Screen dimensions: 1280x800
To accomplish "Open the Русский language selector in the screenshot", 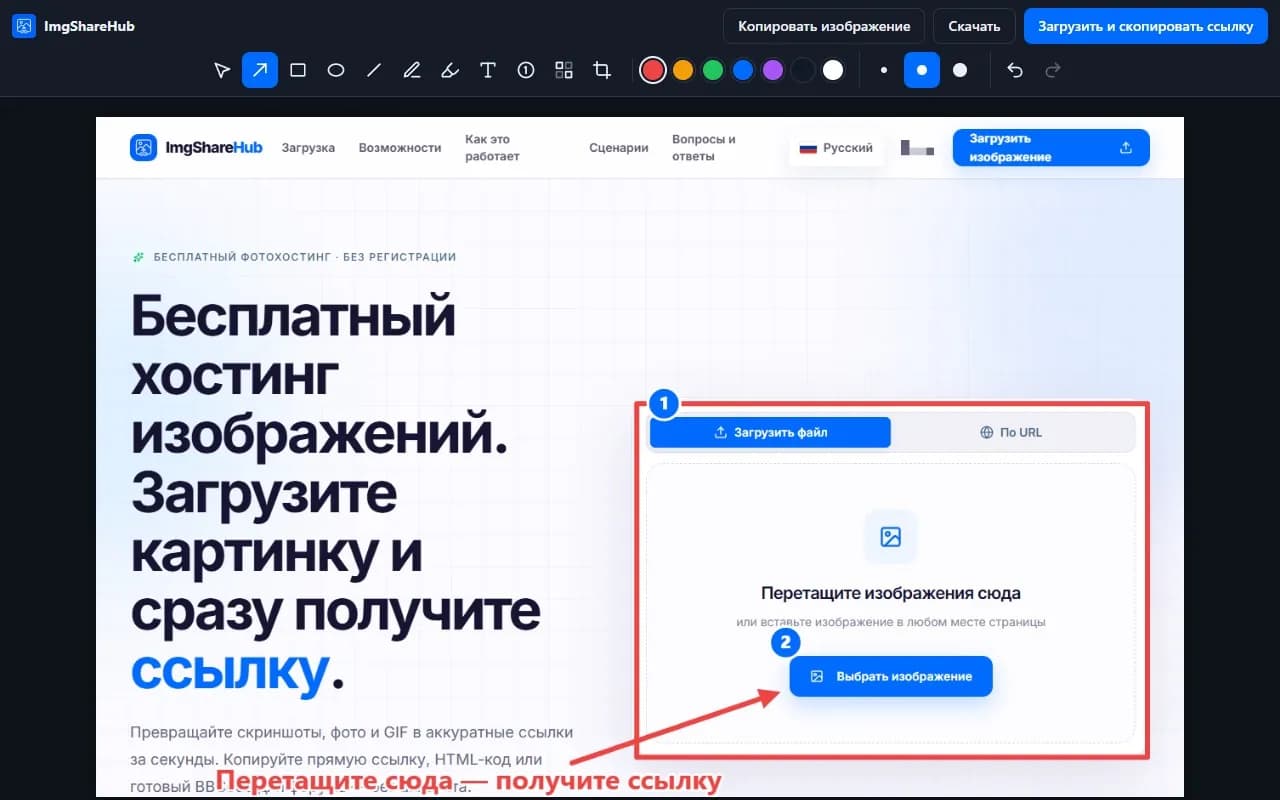I will point(836,148).
